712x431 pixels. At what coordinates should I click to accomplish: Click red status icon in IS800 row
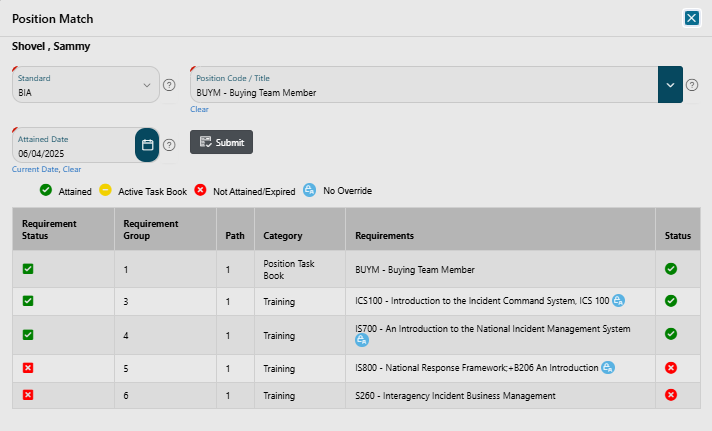point(671,368)
